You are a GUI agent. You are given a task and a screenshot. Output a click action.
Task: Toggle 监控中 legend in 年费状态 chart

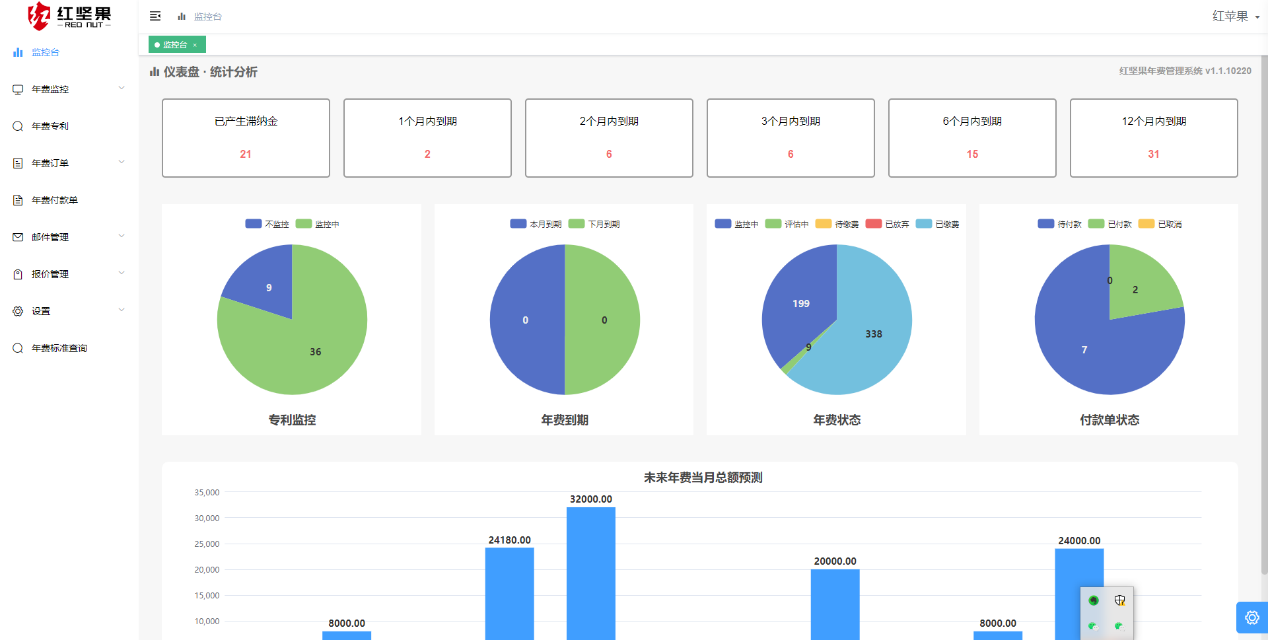pyautogui.click(x=736, y=224)
